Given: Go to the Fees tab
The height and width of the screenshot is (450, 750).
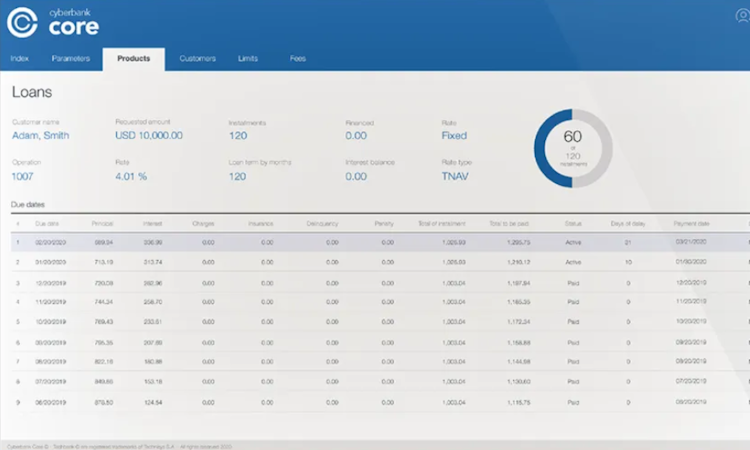Looking at the screenshot, I should (298, 58).
